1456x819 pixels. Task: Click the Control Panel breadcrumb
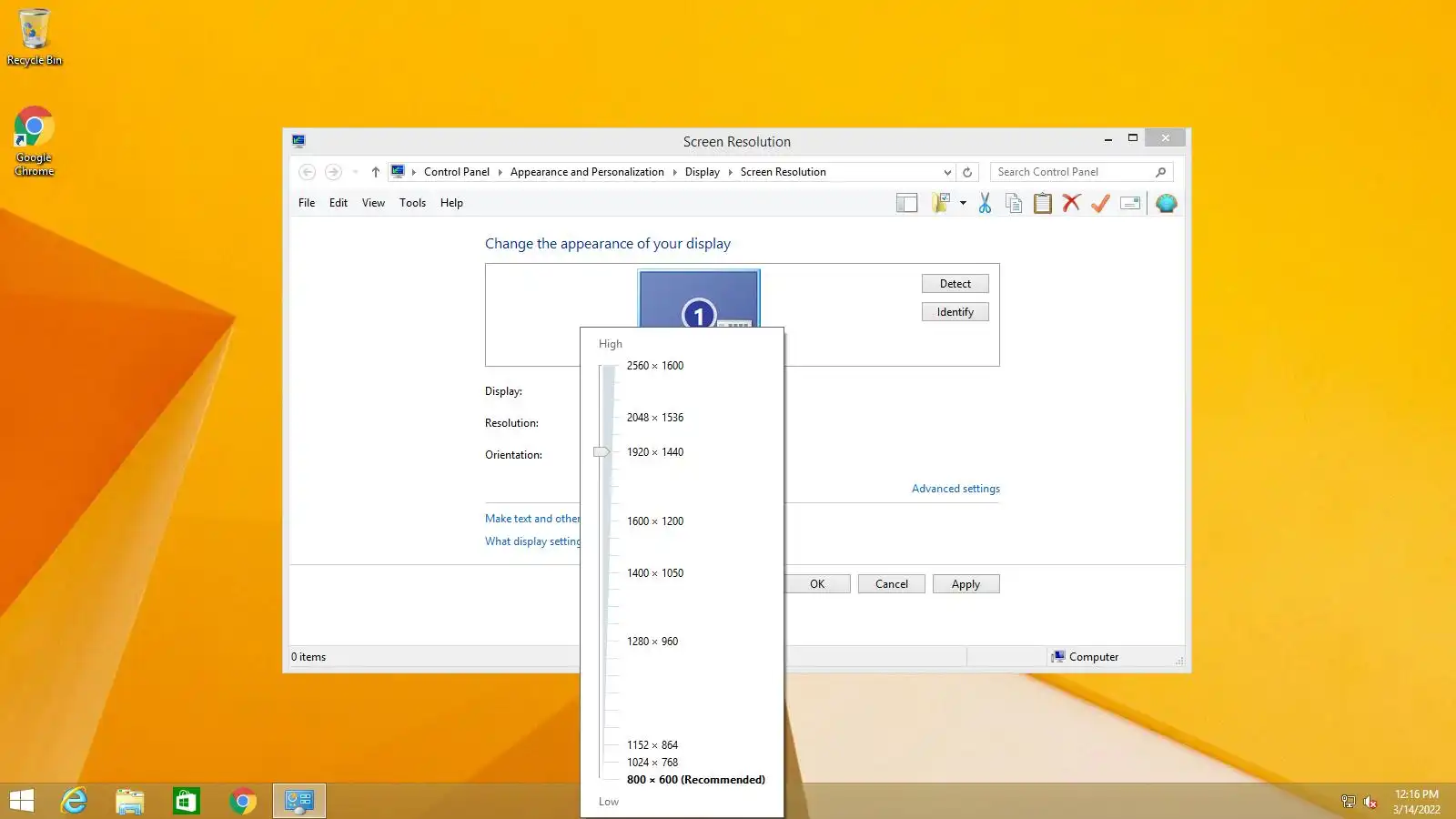point(456,172)
